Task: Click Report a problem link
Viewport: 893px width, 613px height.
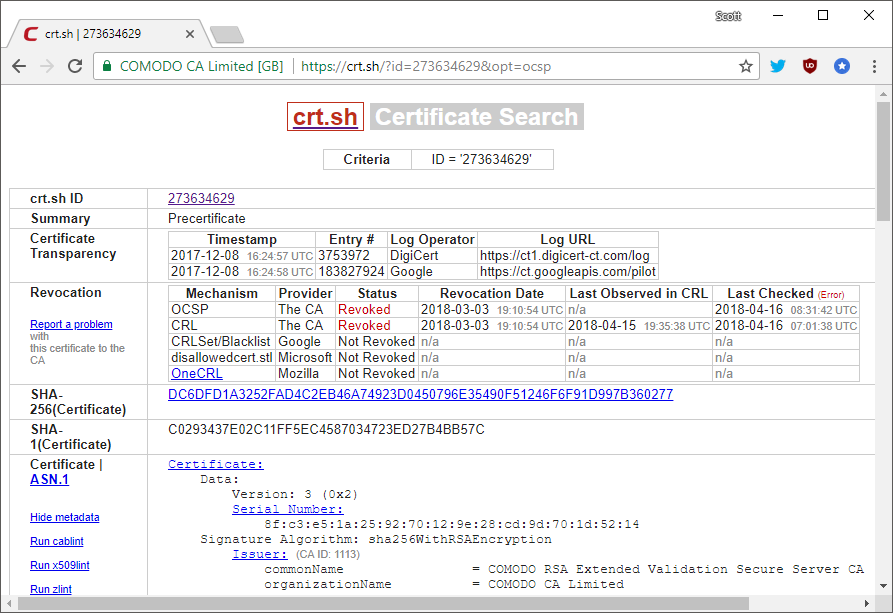Action: (x=71, y=324)
